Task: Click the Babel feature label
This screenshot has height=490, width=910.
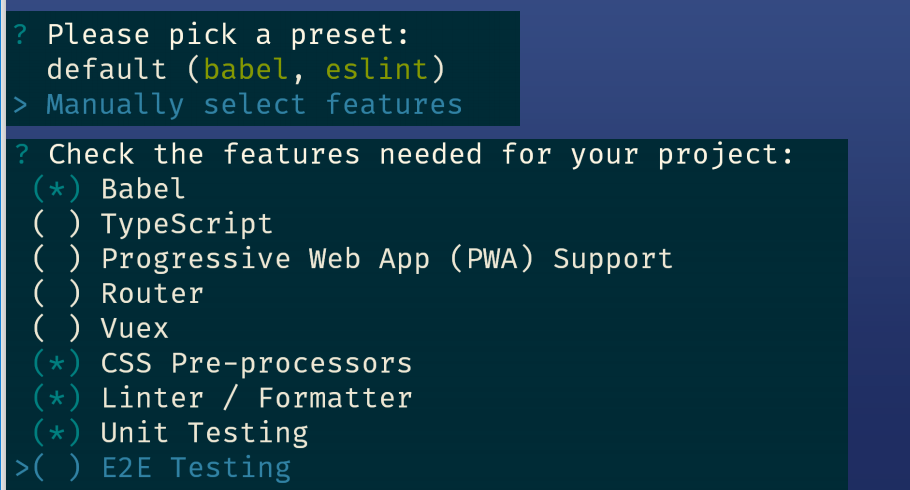Action: point(143,189)
